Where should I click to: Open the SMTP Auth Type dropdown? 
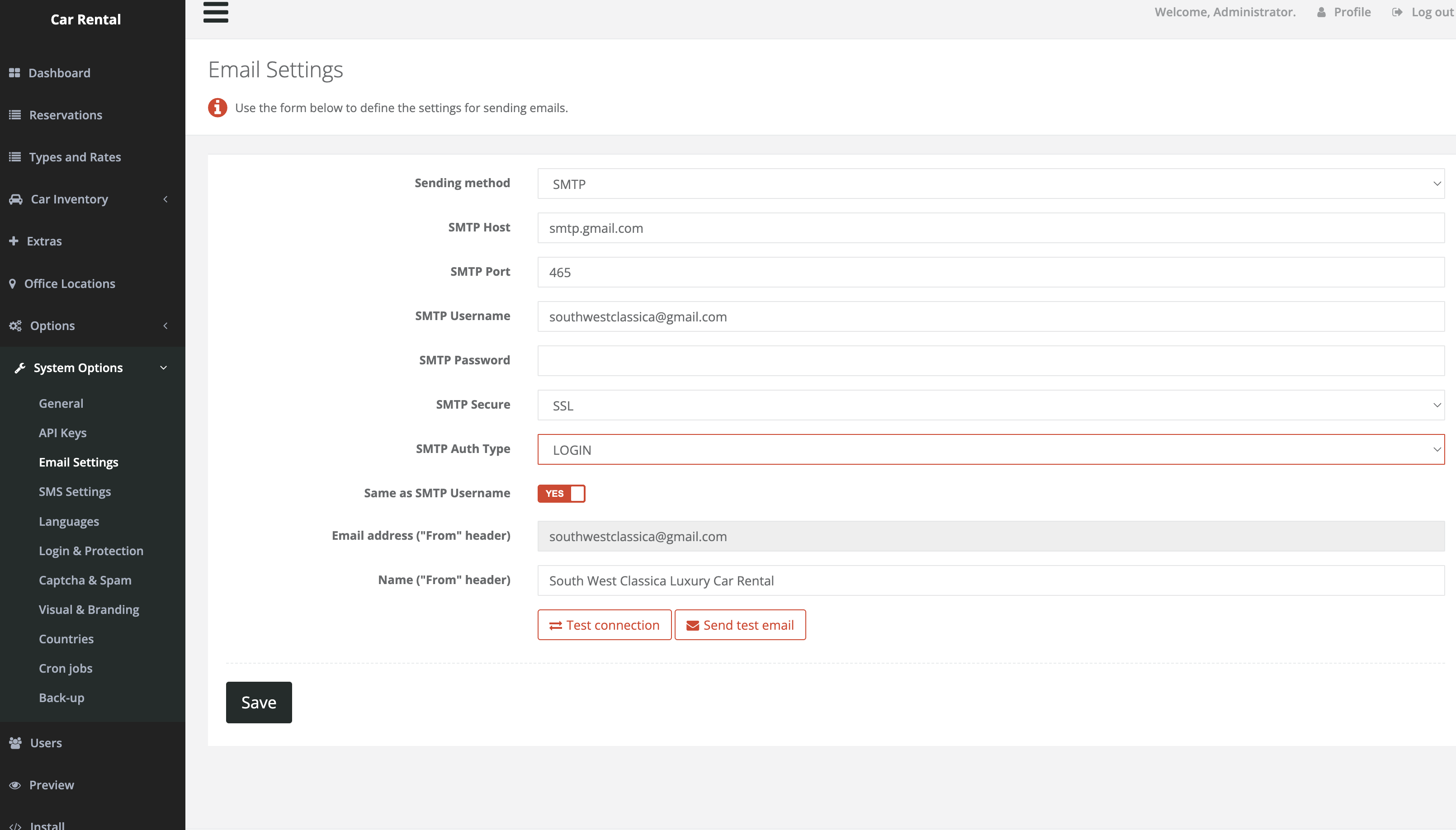pyautogui.click(x=991, y=449)
